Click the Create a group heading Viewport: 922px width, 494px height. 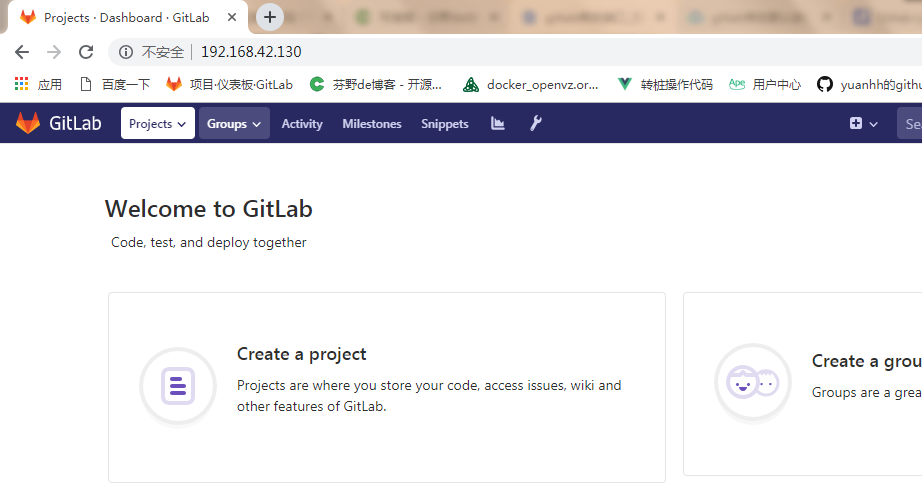click(x=867, y=361)
